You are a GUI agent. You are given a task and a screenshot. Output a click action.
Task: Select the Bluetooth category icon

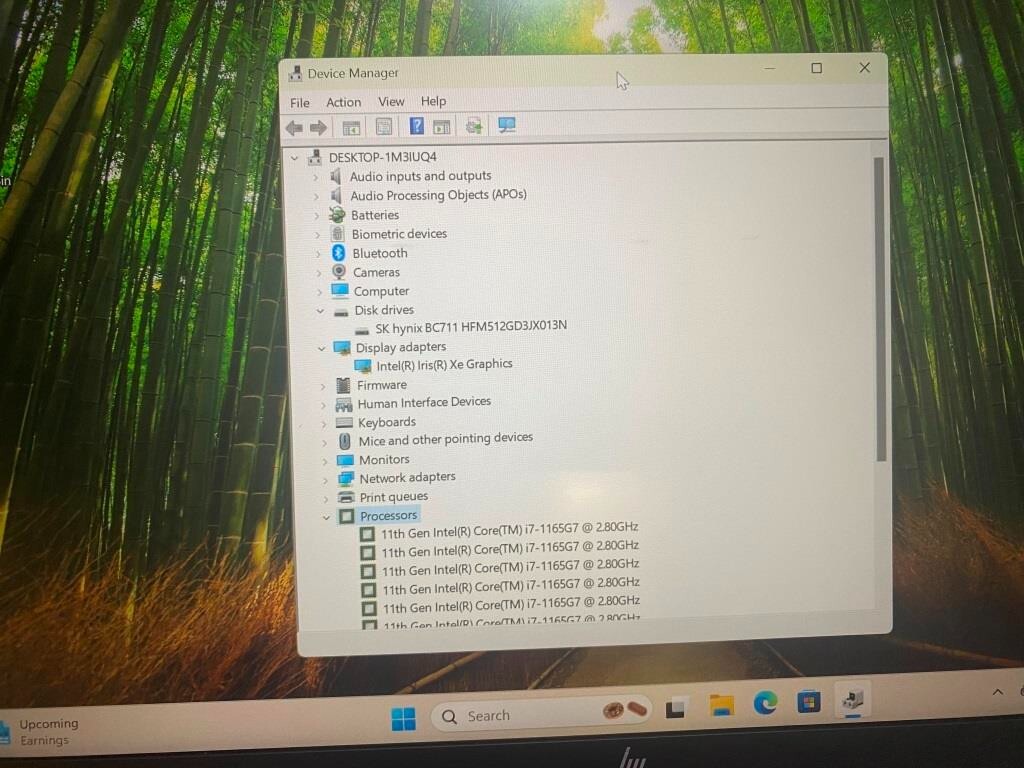point(338,253)
